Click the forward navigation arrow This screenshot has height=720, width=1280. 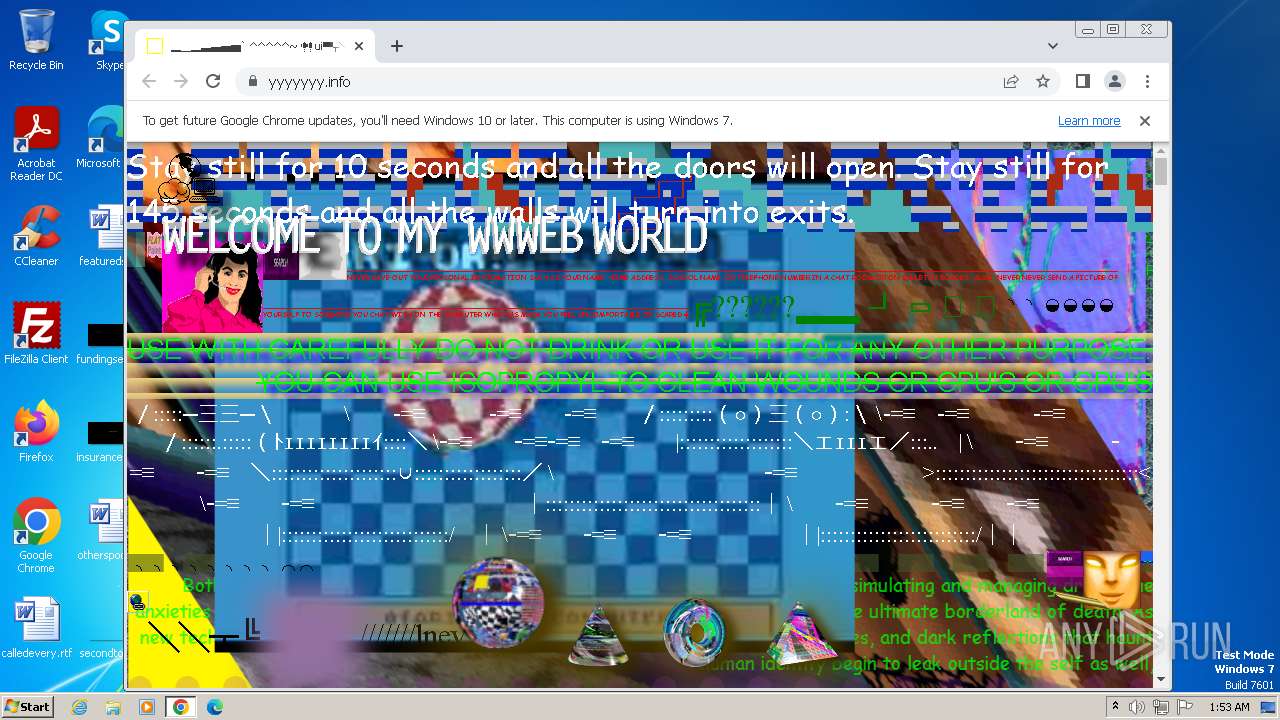click(x=181, y=81)
